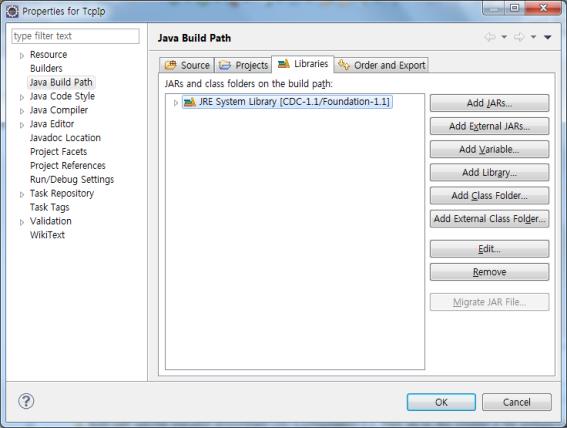This screenshot has width=567, height=428.
Task: Click Add External Class Folder button
Action: pos(489,219)
